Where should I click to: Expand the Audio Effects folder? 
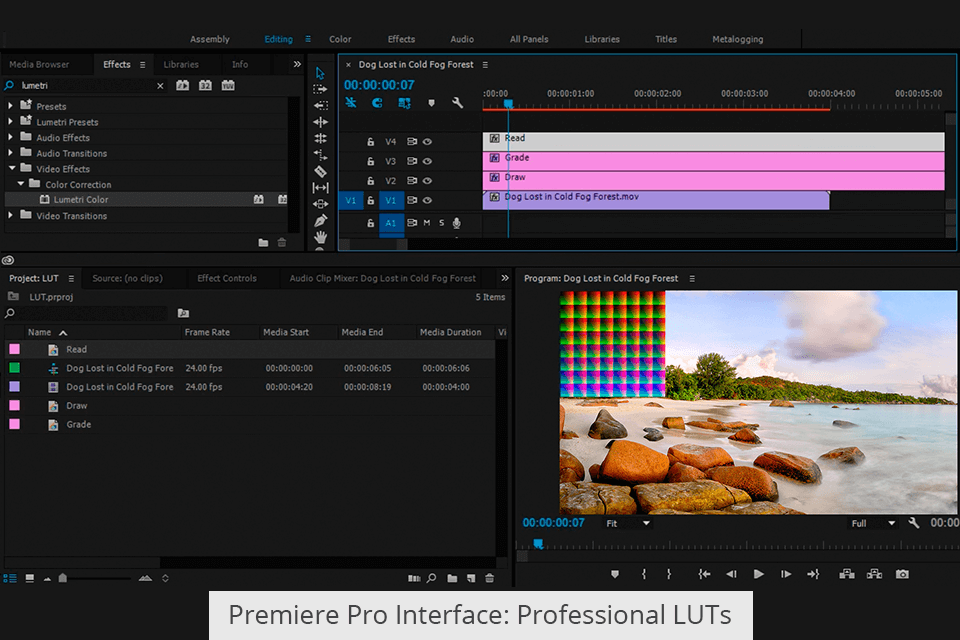(x=10, y=137)
